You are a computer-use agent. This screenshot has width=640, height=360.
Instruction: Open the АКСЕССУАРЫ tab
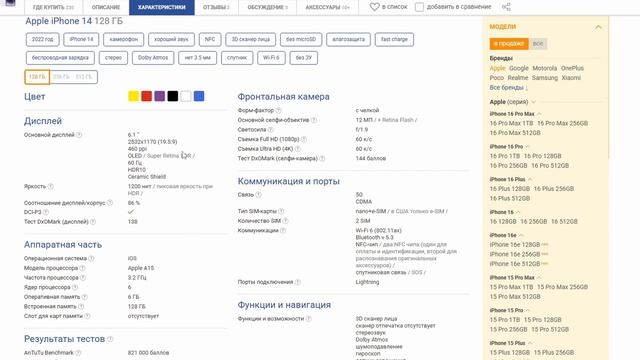pos(327,7)
